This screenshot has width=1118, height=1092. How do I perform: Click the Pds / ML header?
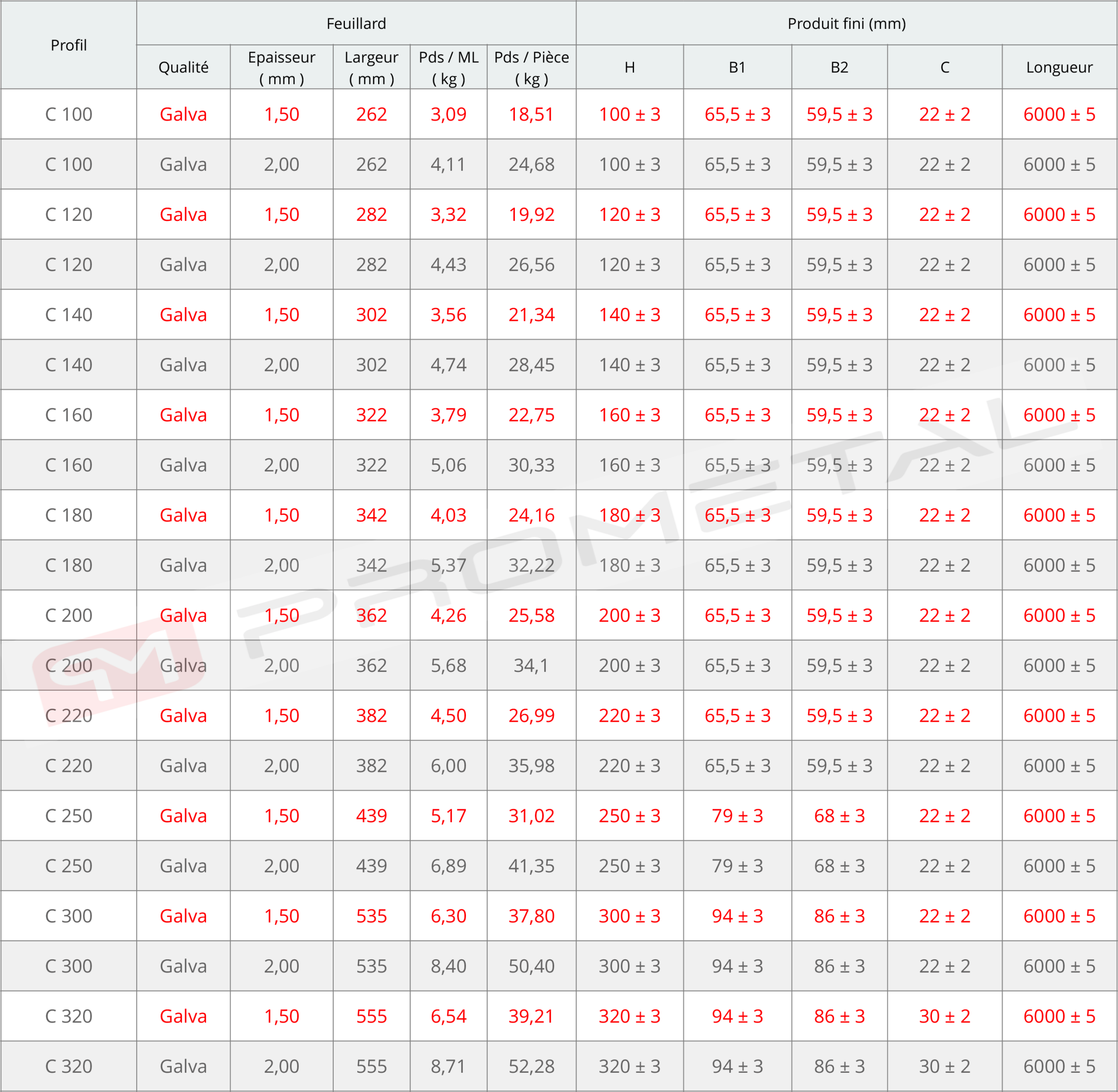tap(448, 68)
